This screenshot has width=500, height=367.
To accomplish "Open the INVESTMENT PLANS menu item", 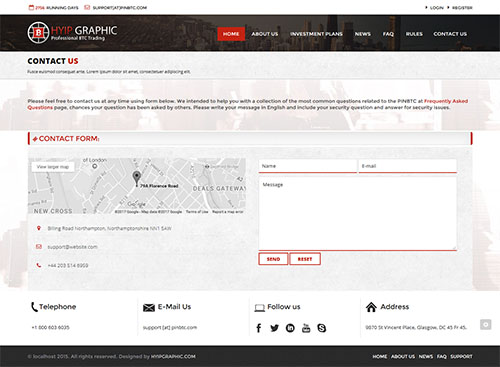I will [316, 34].
